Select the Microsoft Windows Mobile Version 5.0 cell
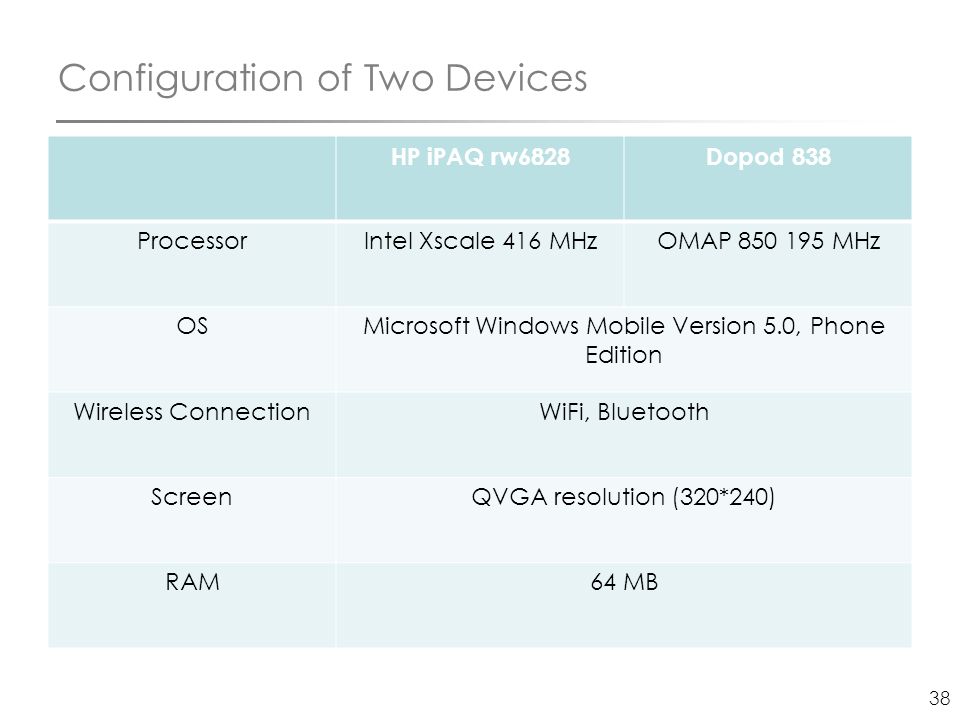Screen dimensions: 960x720 coord(624,349)
